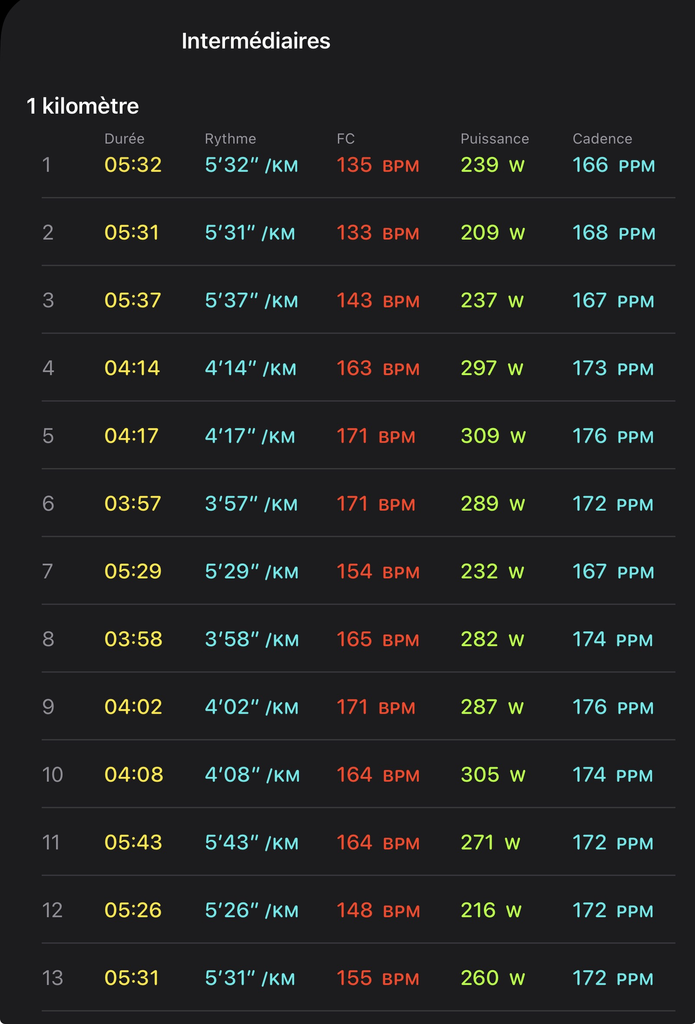The height and width of the screenshot is (1024, 695).
Task: Click power value 305 W
Action: (493, 775)
